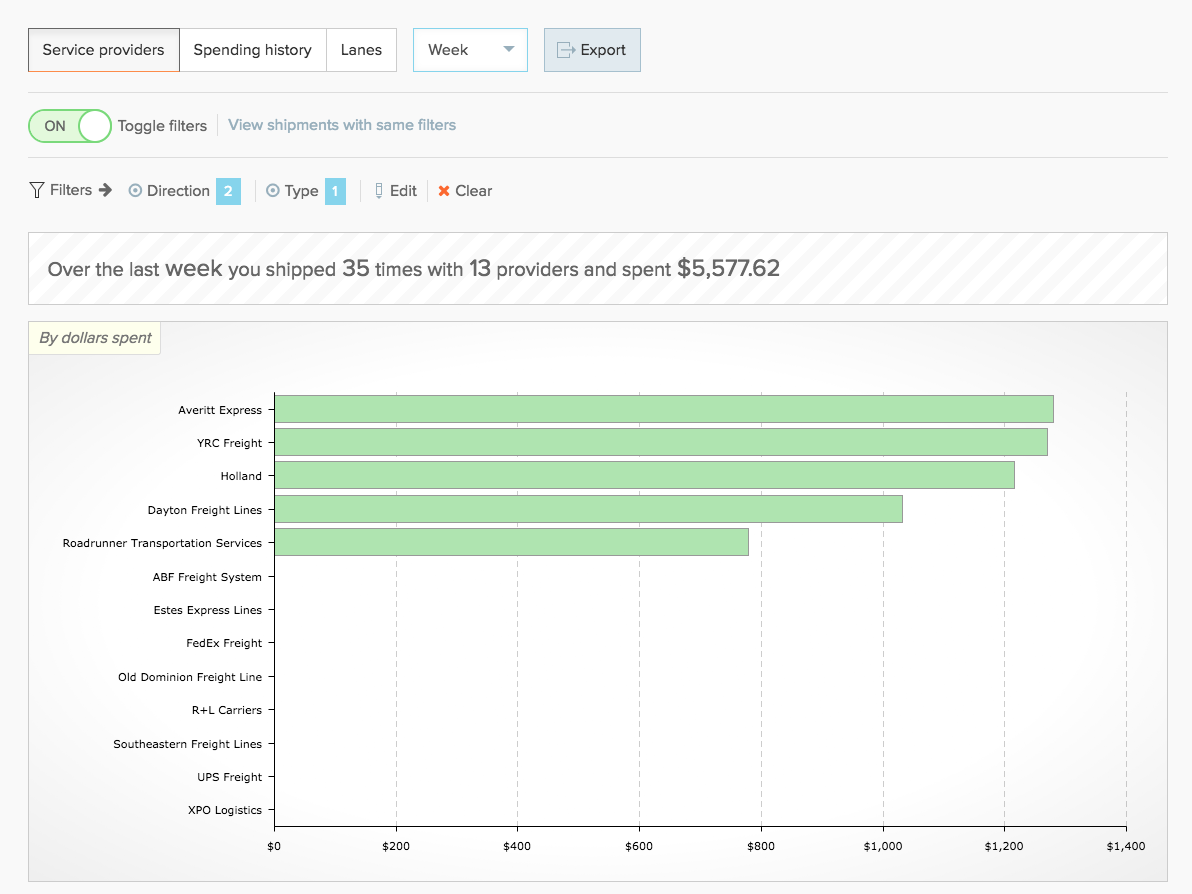Click the Type count badge 1
The width and height of the screenshot is (1192, 894).
335,191
